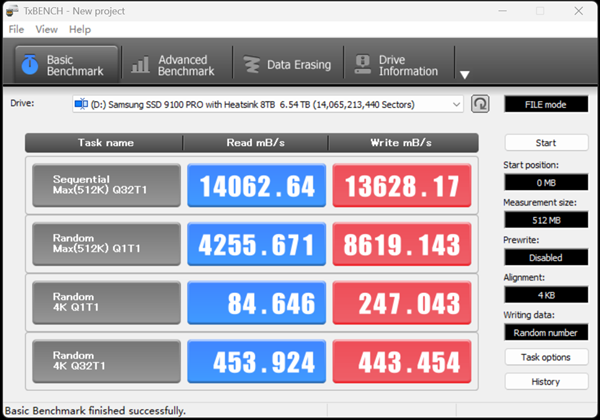This screenshot has height=420, width=600.
Task: Click the TxBENCH app icon in title bar
Action: point(14,10)
